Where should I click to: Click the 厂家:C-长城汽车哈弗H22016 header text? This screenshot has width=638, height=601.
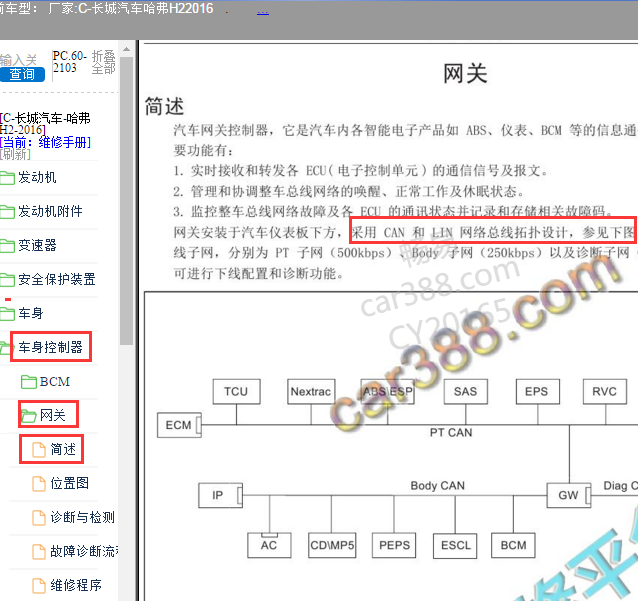point(131,9)
